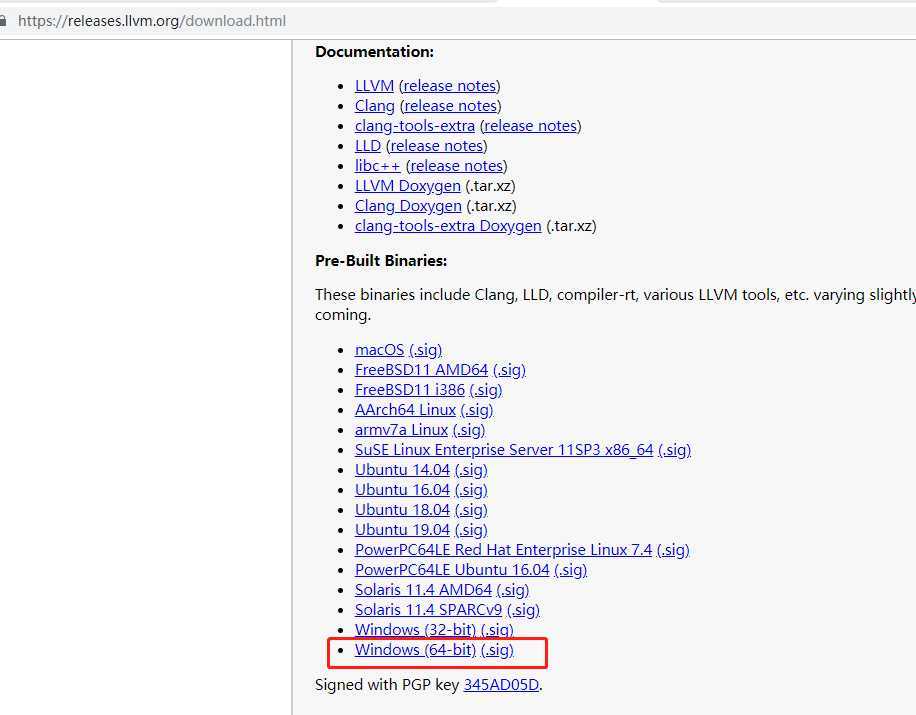Open the PGP key 345AD05D link
The height and width of the screenshot is (715, 916).
[x=501, y=685]
